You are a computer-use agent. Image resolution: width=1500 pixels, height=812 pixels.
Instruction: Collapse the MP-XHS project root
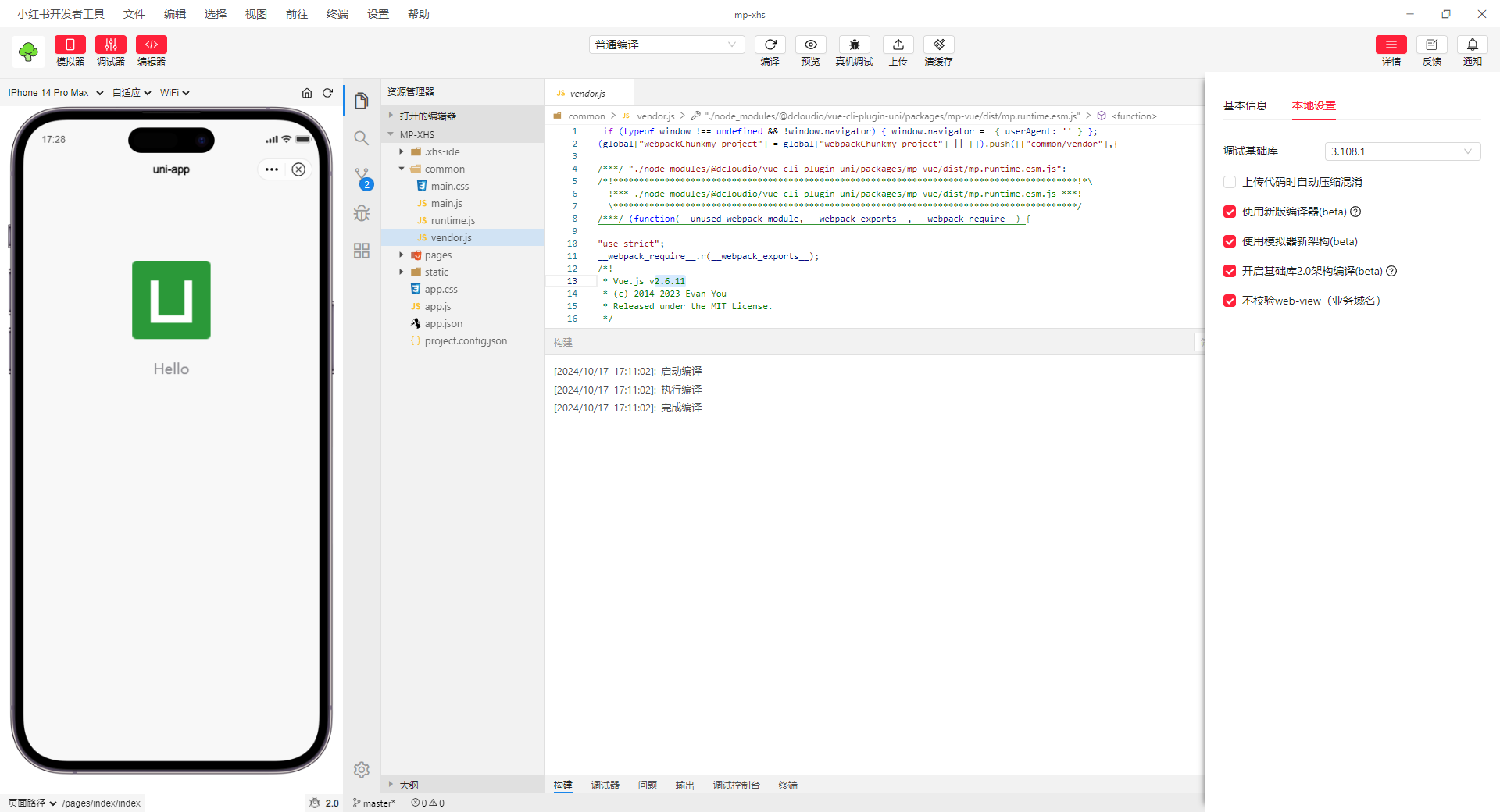462,134
